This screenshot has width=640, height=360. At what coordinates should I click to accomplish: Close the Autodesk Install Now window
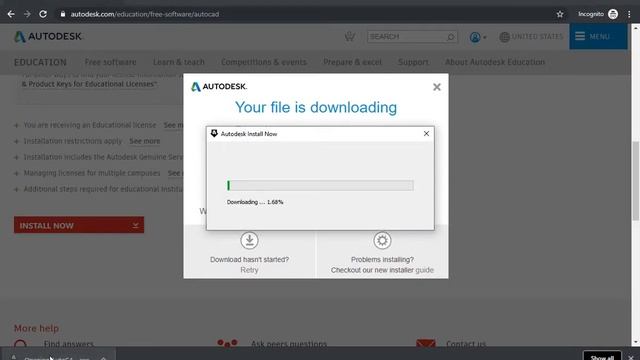[x=426, y=133]
